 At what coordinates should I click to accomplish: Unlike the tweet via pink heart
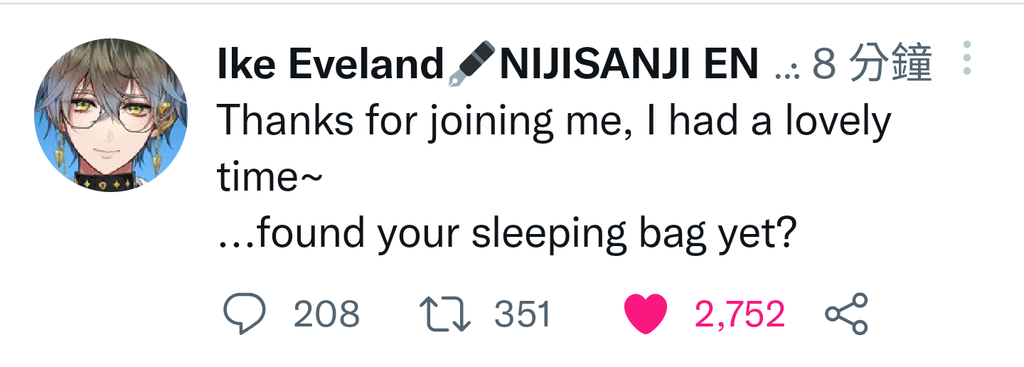point(646,314)
